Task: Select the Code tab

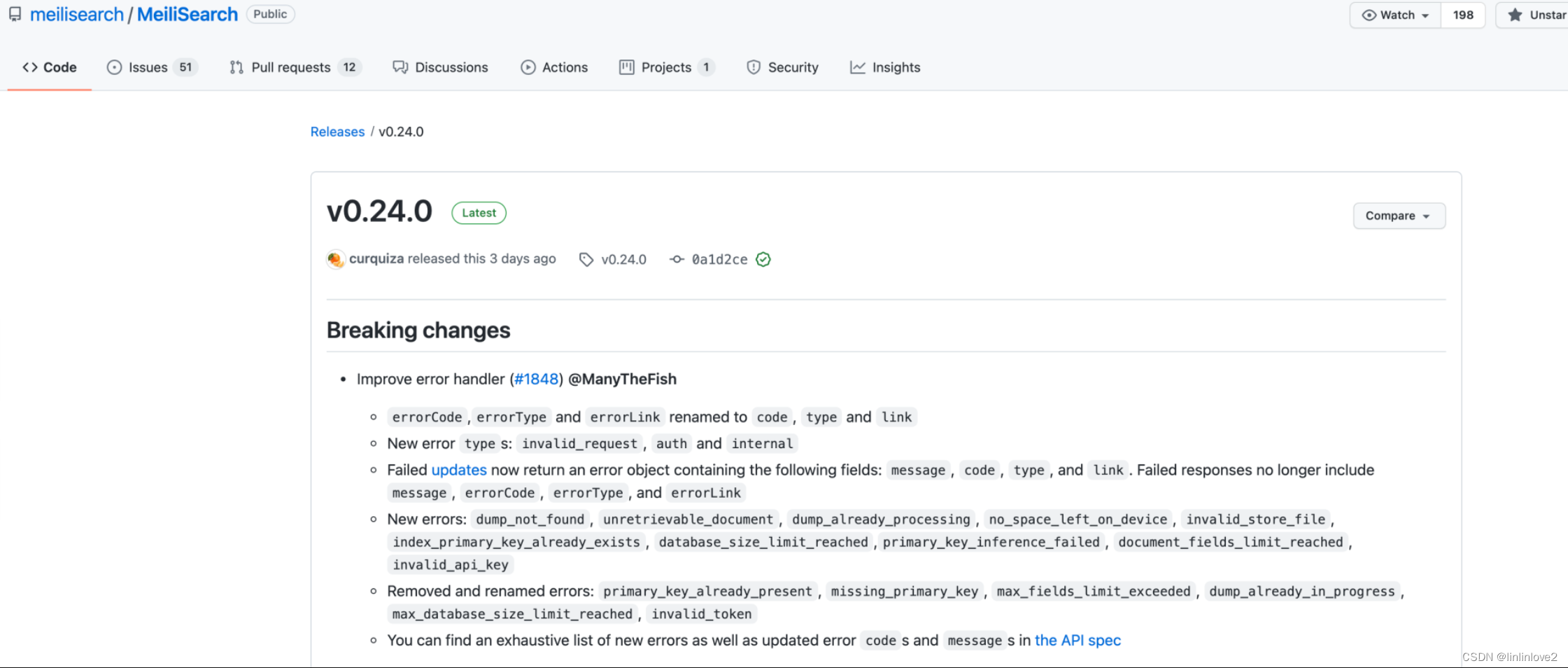Action: click(x=50, y=67)
